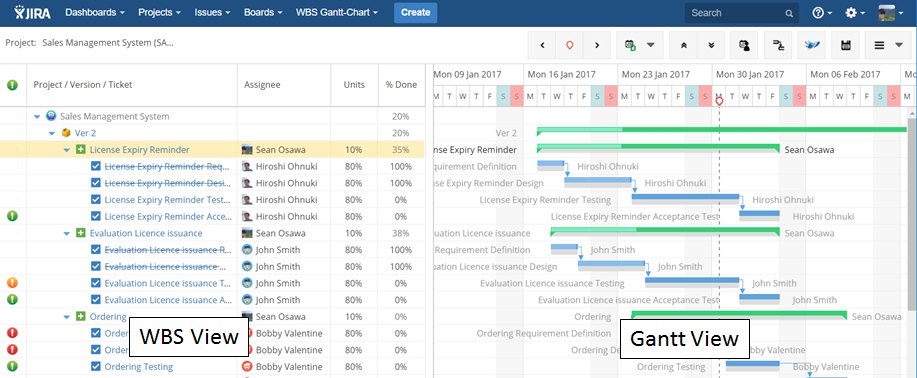This screenshot has width=917, height=378.
Task: Expand all rows with double down chevron
Action: [711, 45]
